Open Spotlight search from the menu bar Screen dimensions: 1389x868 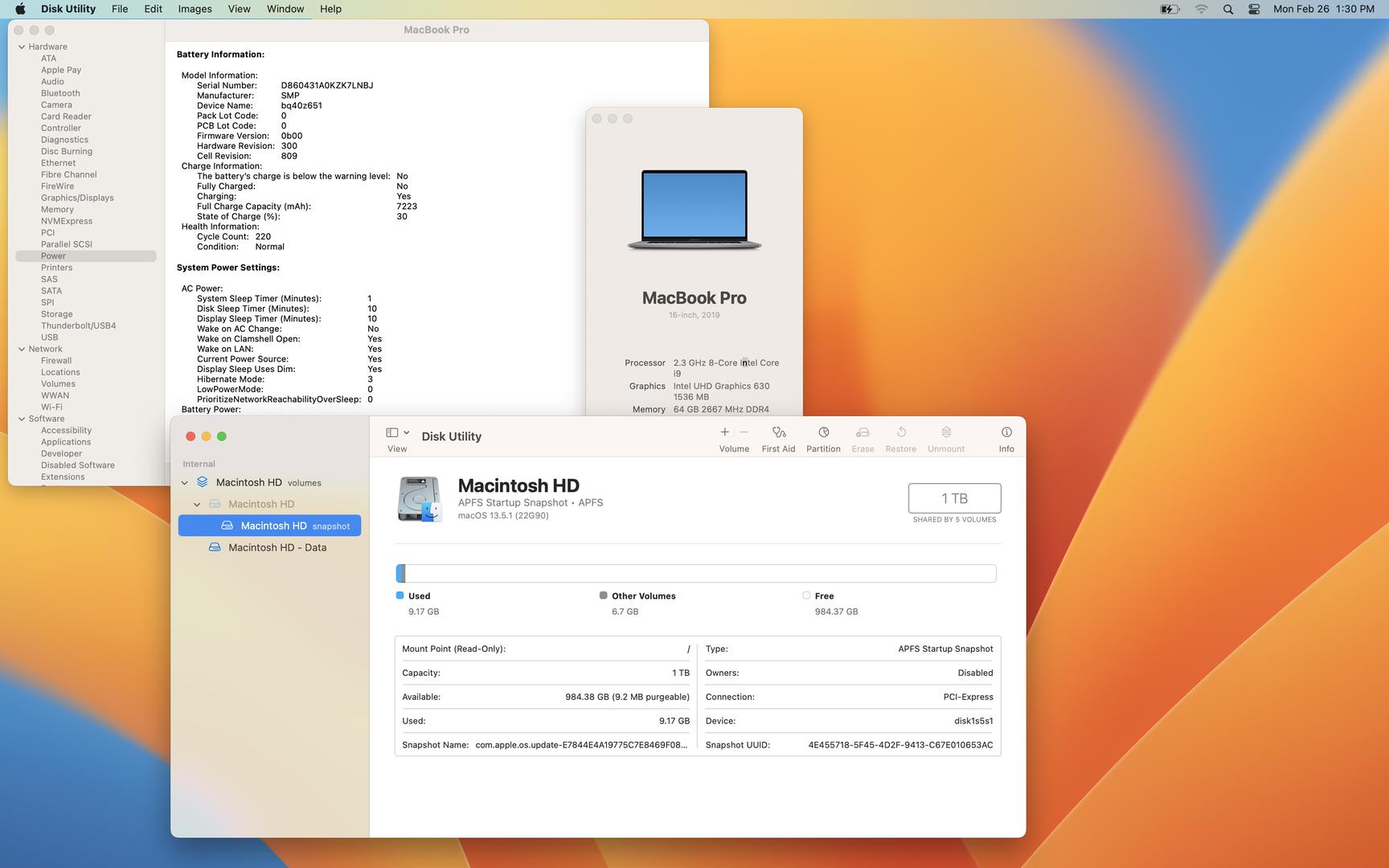point(1227,9)
